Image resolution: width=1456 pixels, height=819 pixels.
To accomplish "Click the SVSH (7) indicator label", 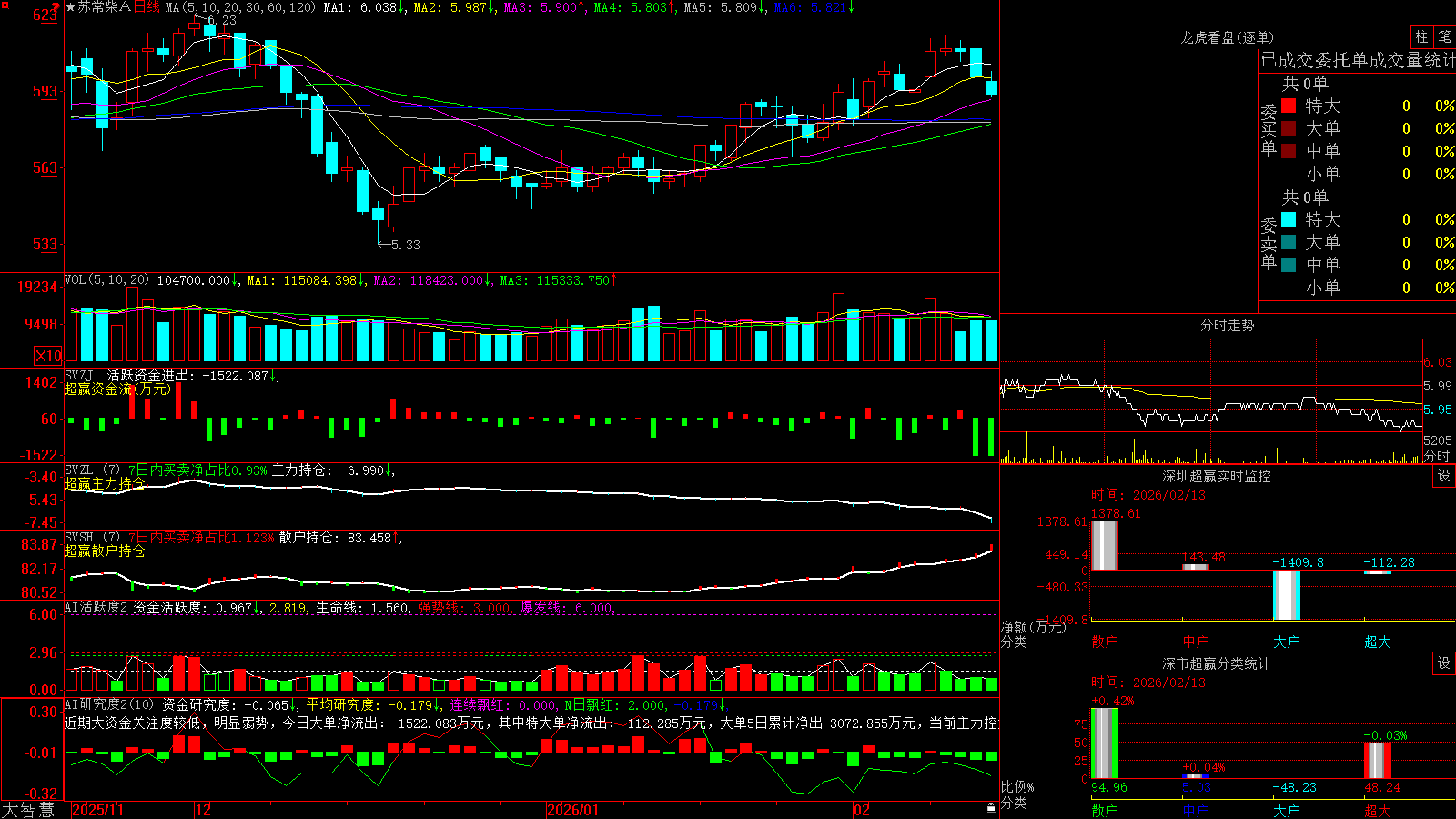I will (x=92, y=538).
